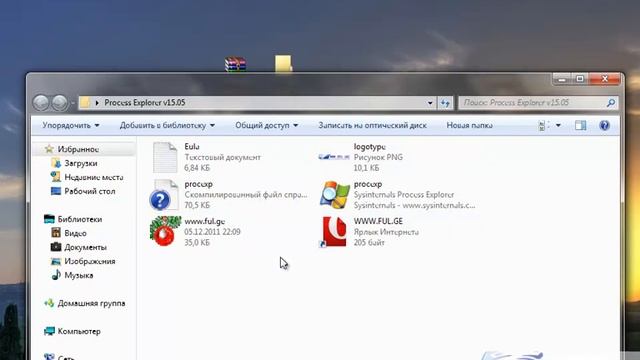Click the Видео library icon
Screen dimensions: 640x360
coord(56,233)
